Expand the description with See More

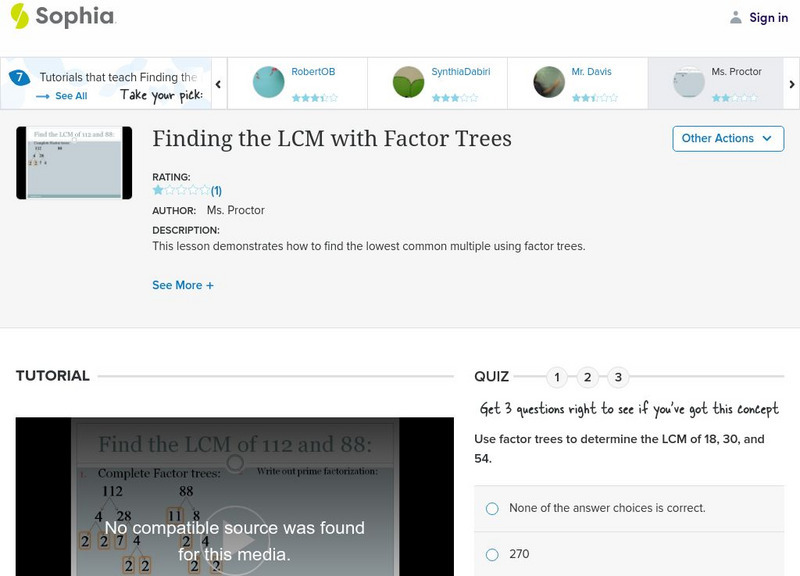[x=182, y=283]
